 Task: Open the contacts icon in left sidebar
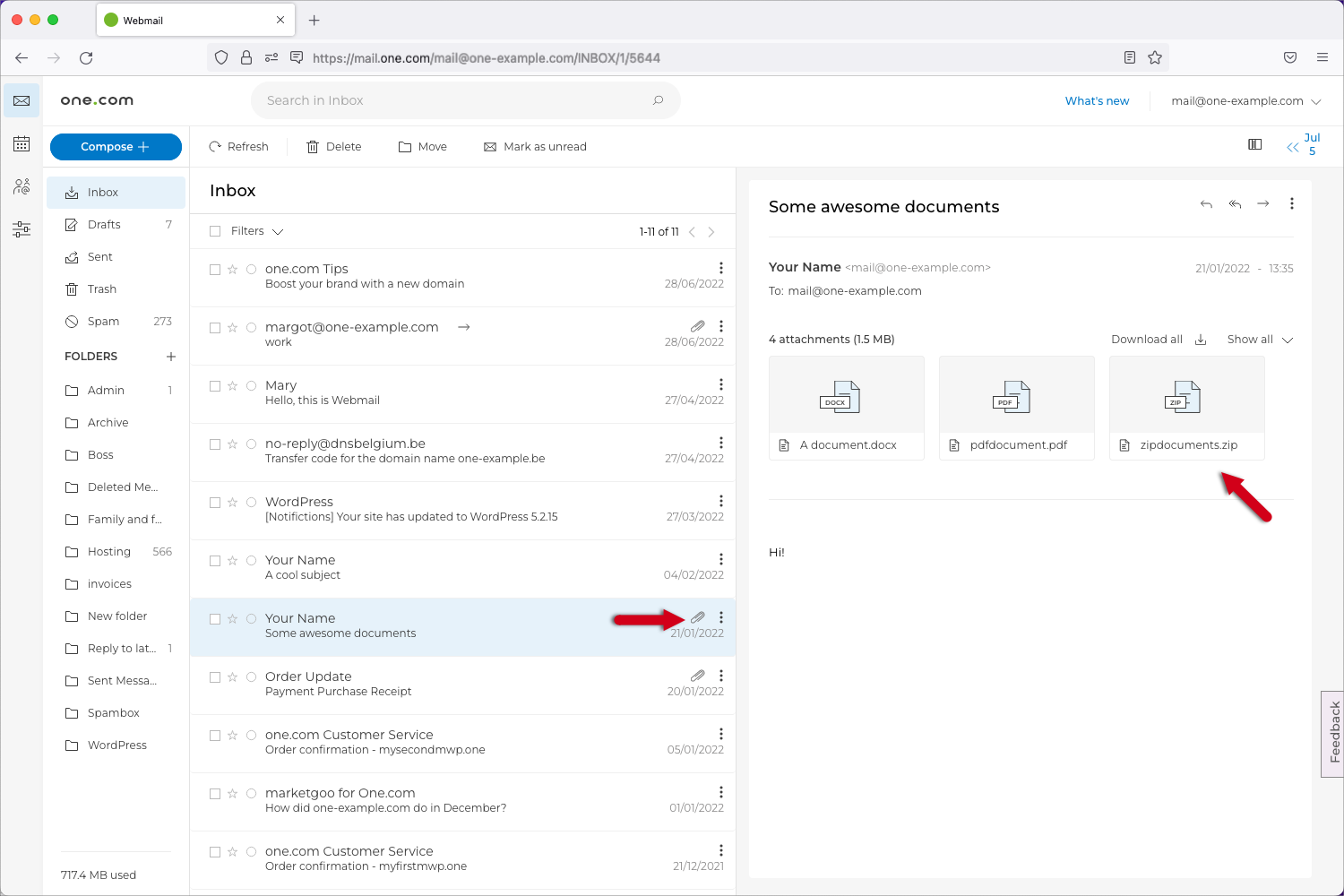click(22, 186)
